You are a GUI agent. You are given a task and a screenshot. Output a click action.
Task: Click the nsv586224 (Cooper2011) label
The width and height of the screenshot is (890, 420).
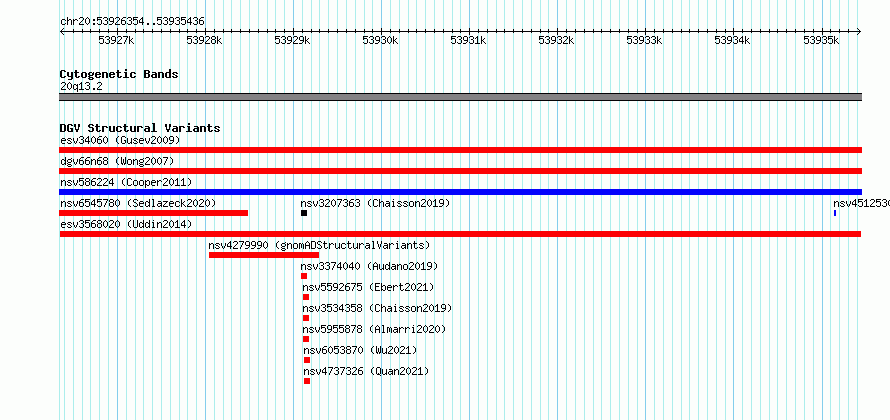click(126, 182)
